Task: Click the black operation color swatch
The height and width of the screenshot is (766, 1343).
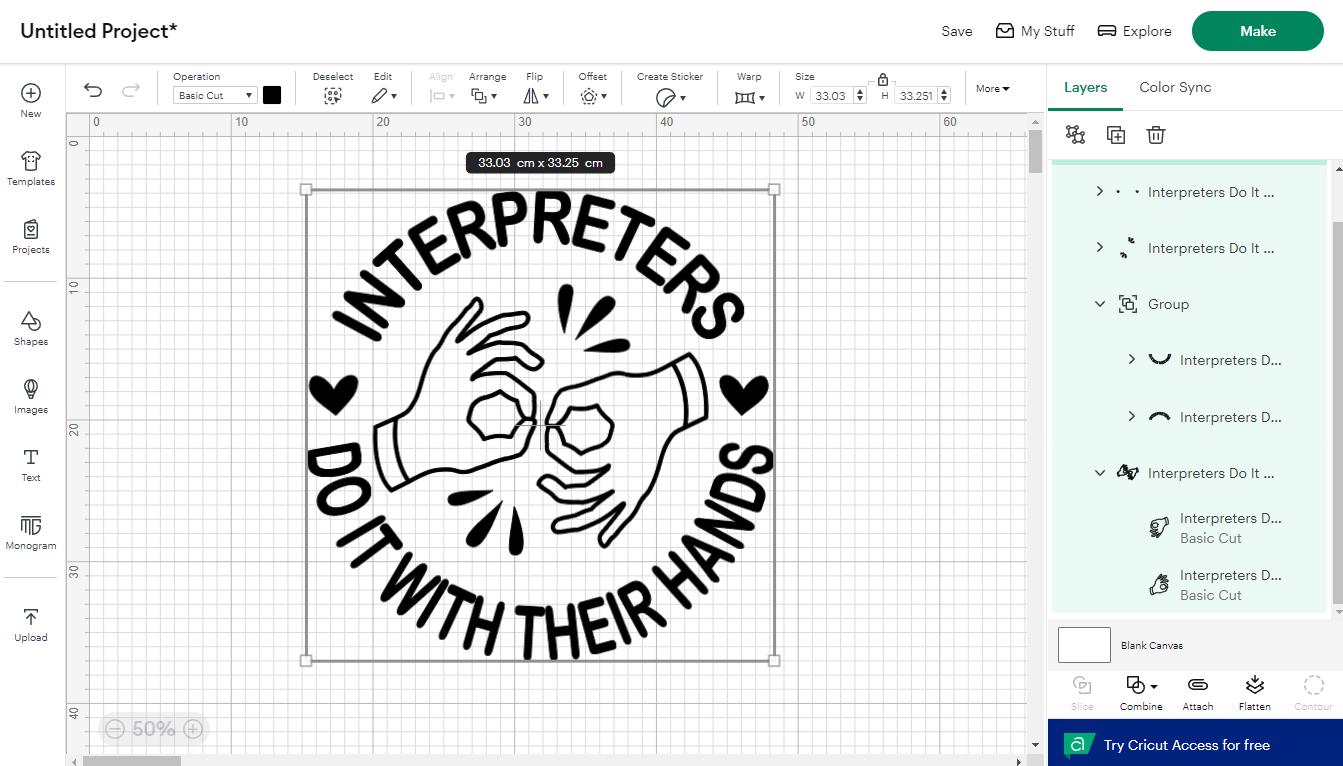Action: coord(272,95)
